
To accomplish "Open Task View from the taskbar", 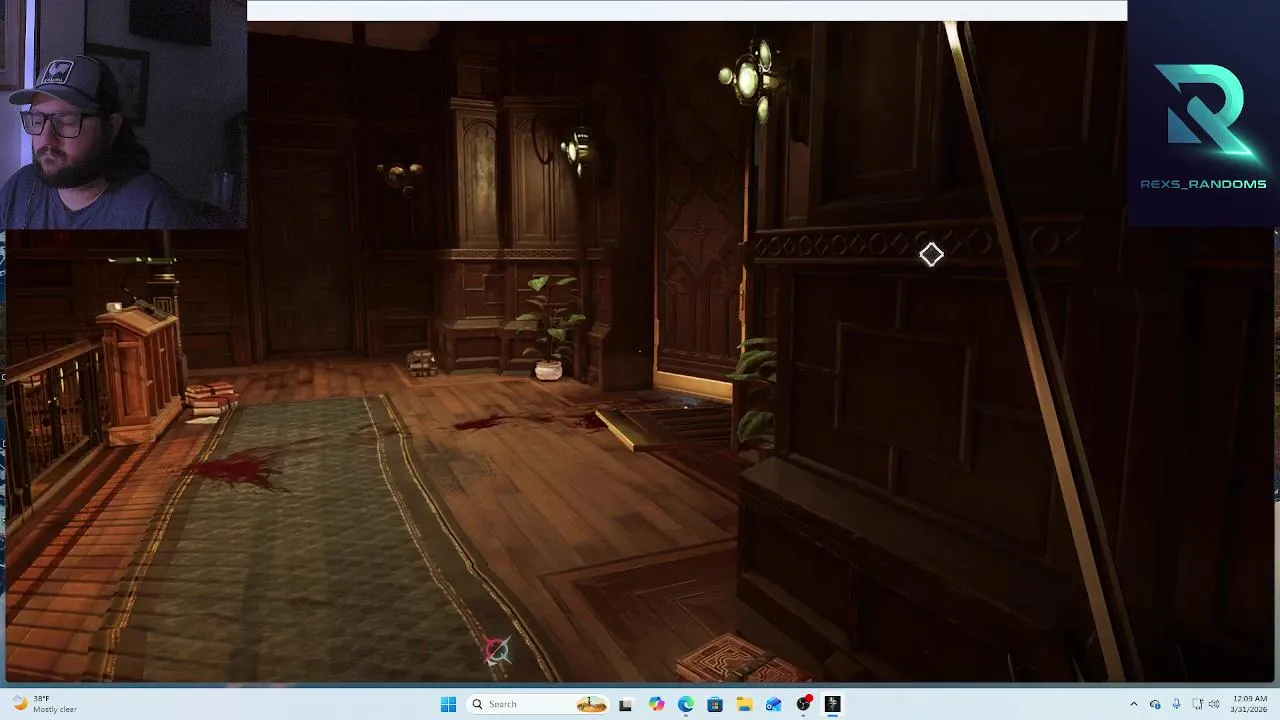I will tap(626, 704).
